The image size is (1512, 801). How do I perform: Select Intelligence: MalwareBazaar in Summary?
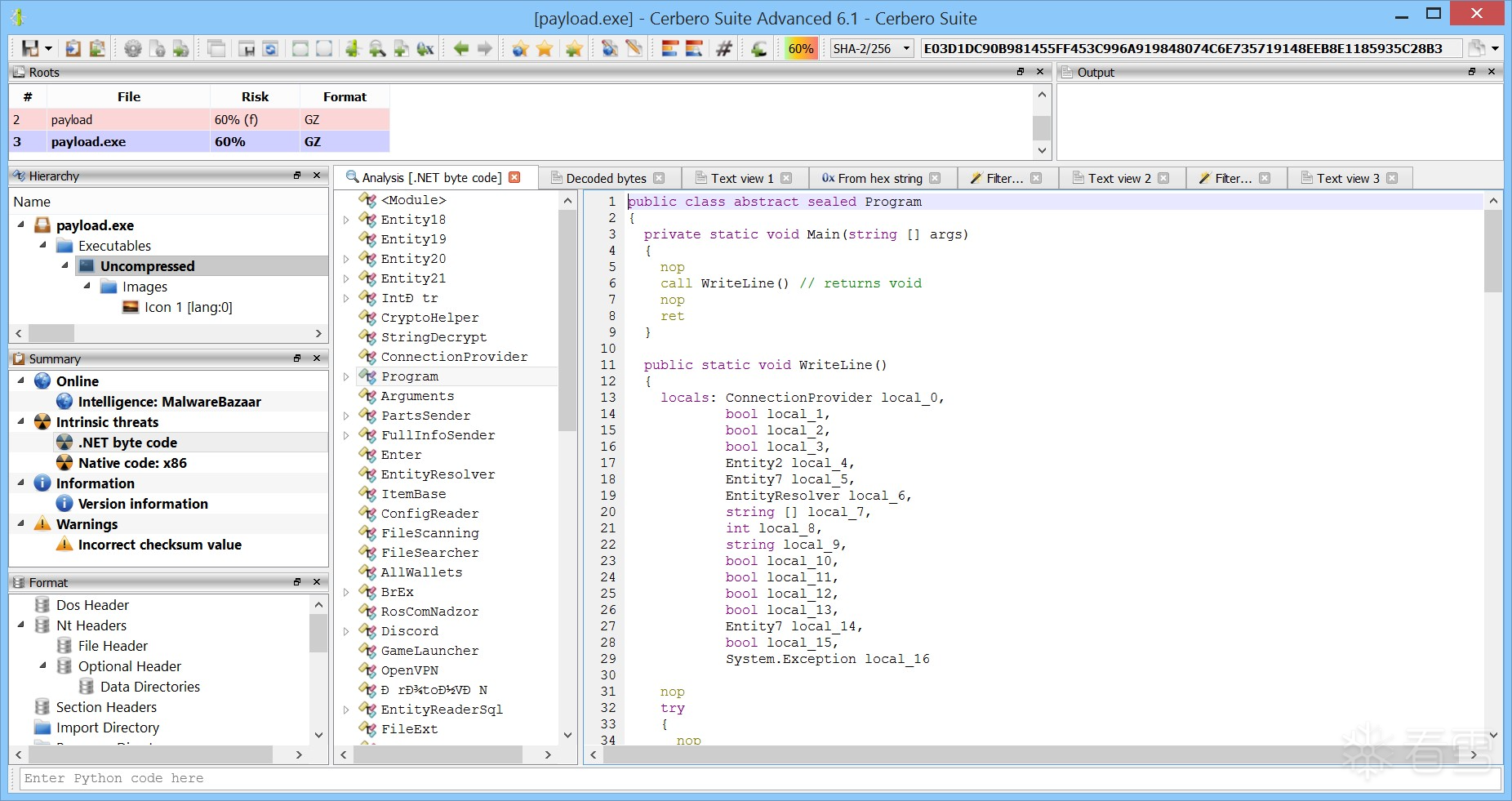click(169, 402)
